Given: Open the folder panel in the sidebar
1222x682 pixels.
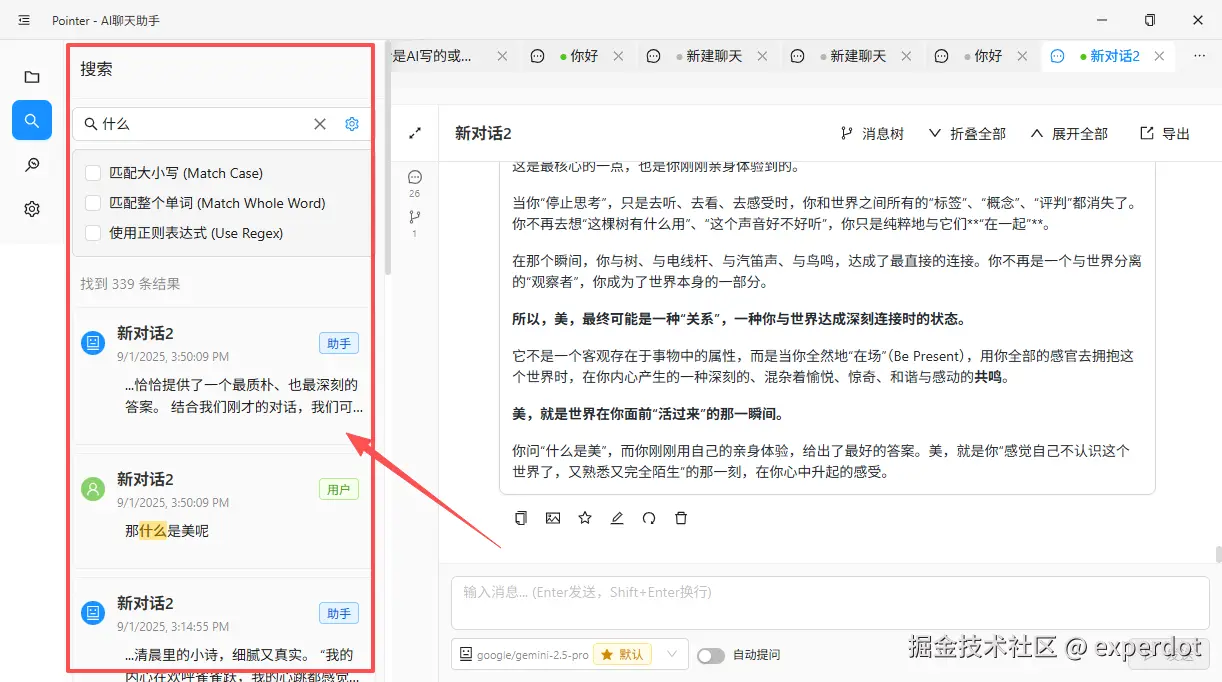Looking at the screenshot, I should coord(32,77).
